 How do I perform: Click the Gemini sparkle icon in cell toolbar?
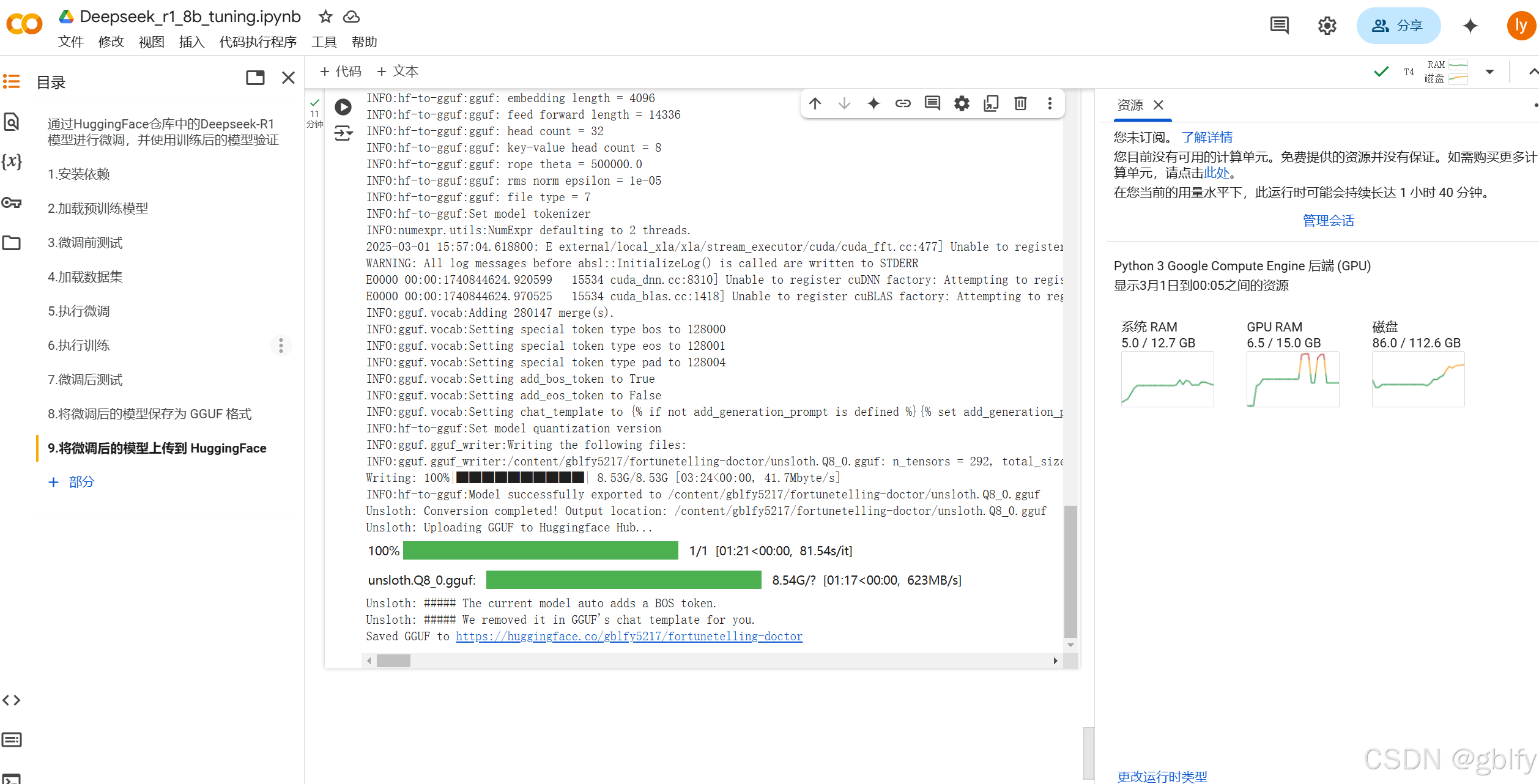click(x=873, y=103)
